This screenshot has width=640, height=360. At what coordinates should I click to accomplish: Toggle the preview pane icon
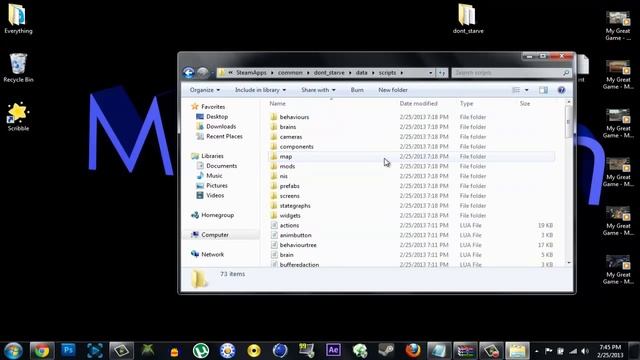(x=543, y=90)
